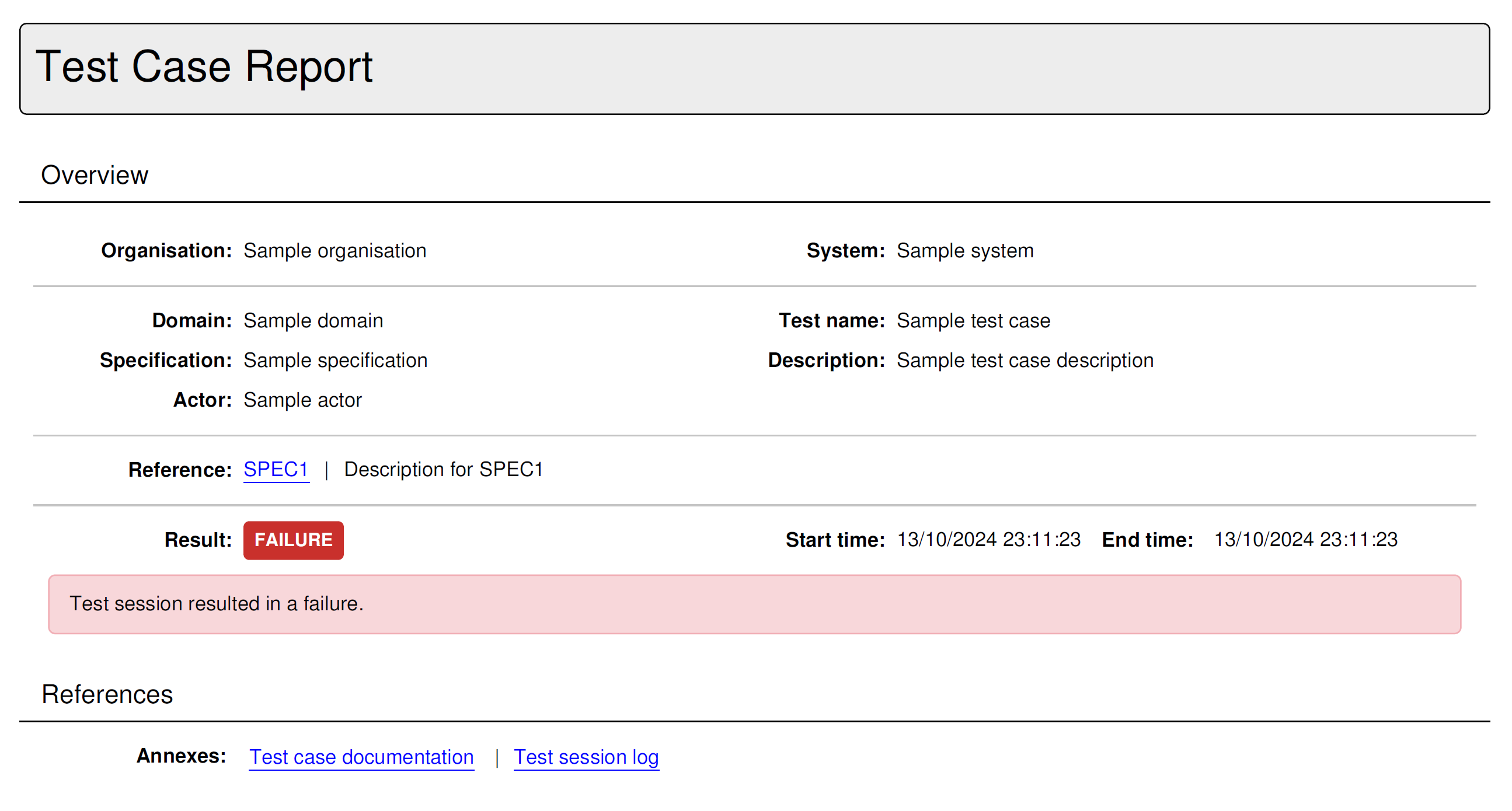Screen dimensions: 1512x811
Task: Select the 'Sample domain' value
Action: (313, 320)
